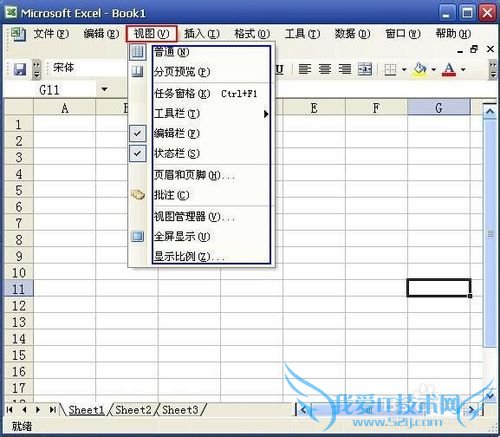Screen dimensions: 500x437
Task: Apply left text alignment
Action: click(305, 69)
